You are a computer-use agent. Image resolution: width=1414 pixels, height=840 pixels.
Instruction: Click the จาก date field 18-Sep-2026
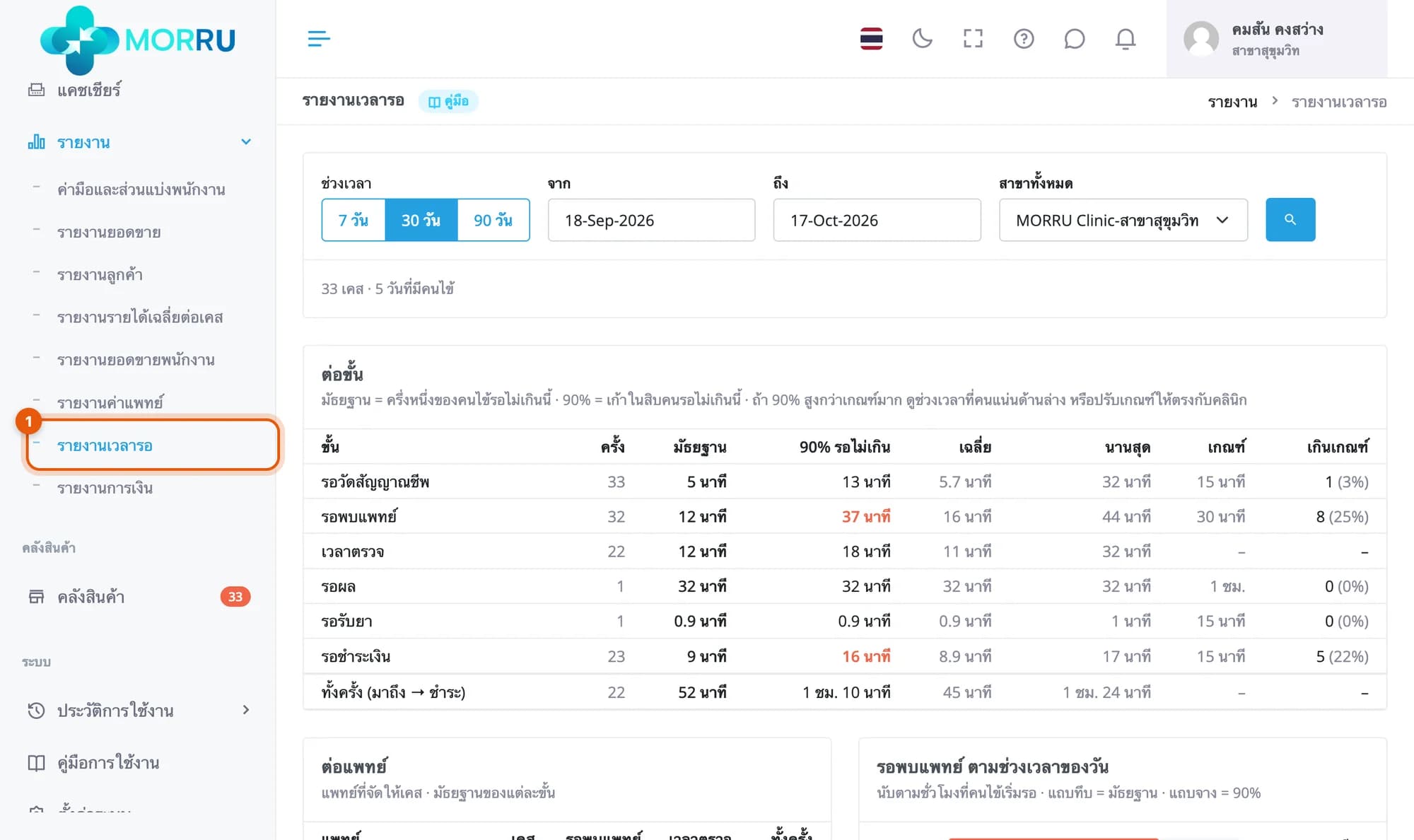pos(651,220)
